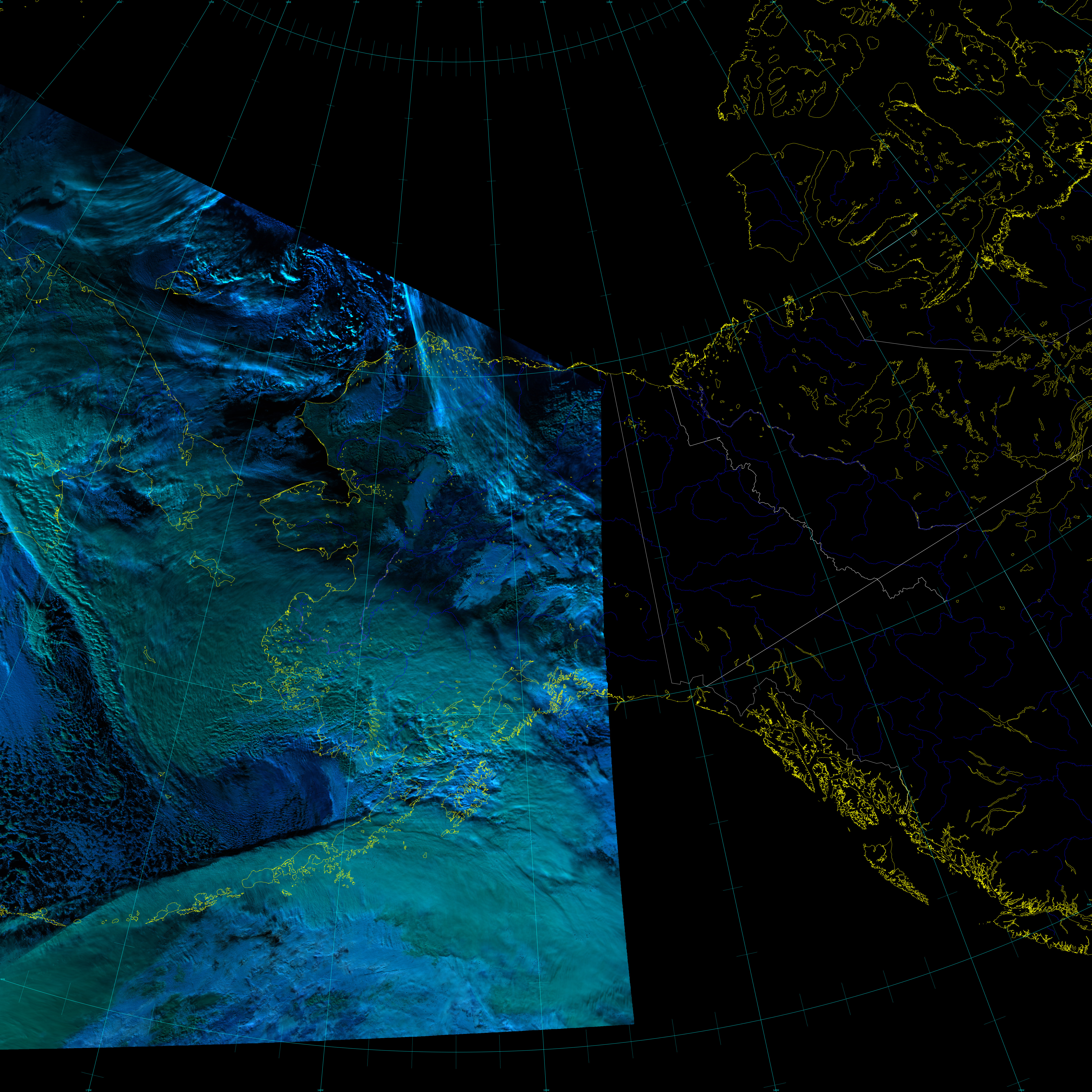This screenshot has width=1092, height=1092.
Task: Click the 100W longitude label
Action: pyautogui.click(x=885, y=2)
